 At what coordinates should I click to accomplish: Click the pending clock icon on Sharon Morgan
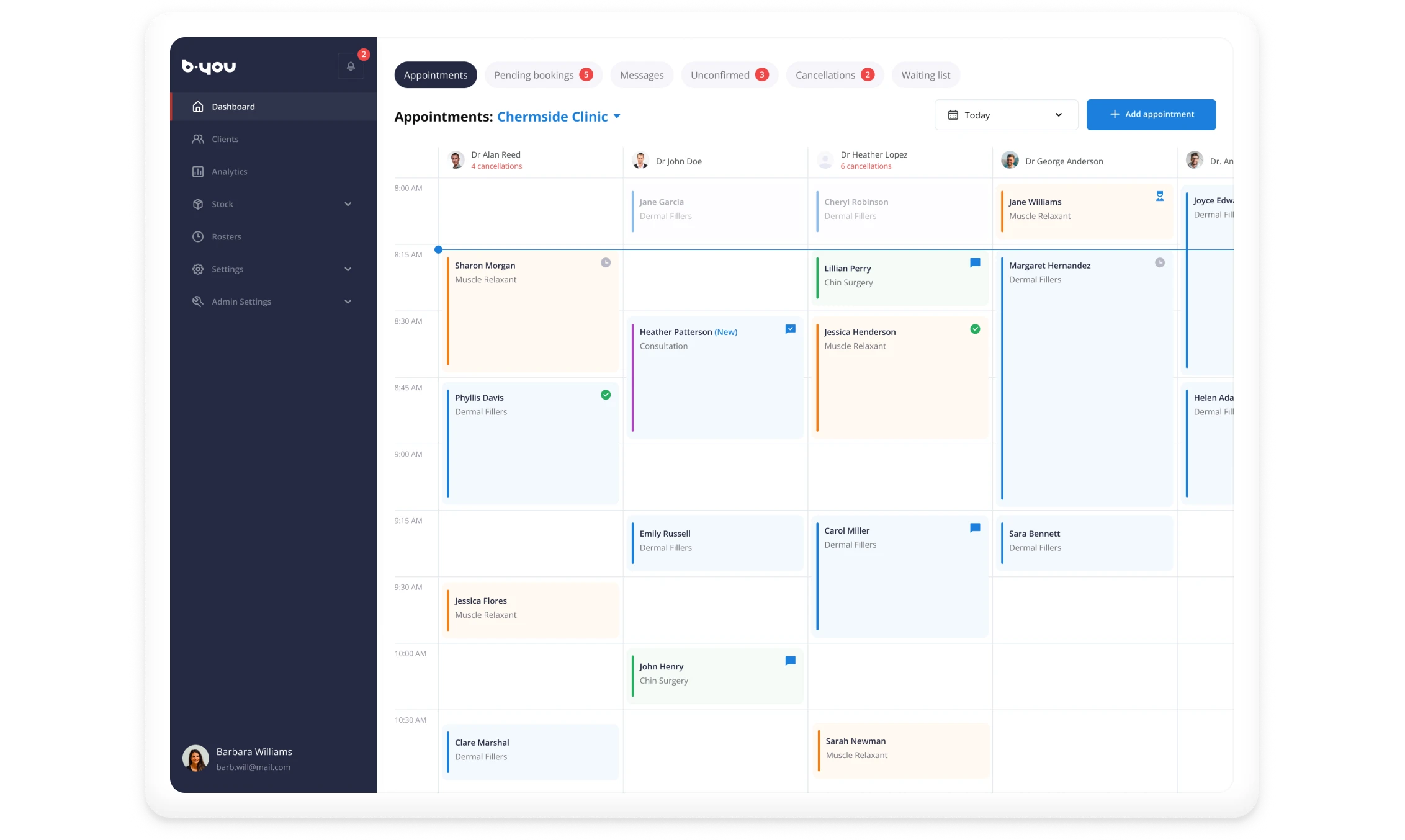tap(606, 262)
